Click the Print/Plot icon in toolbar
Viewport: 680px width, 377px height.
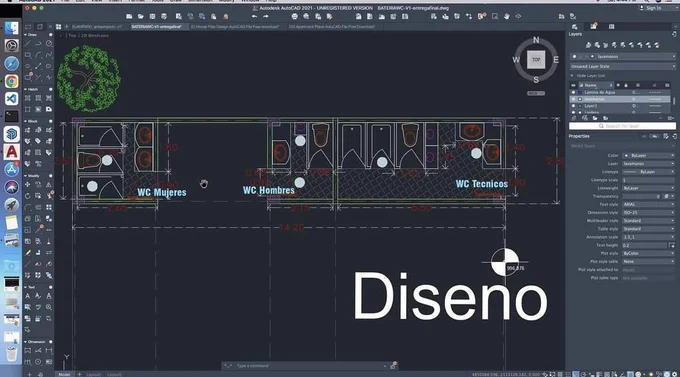click(x=294, y=16)
